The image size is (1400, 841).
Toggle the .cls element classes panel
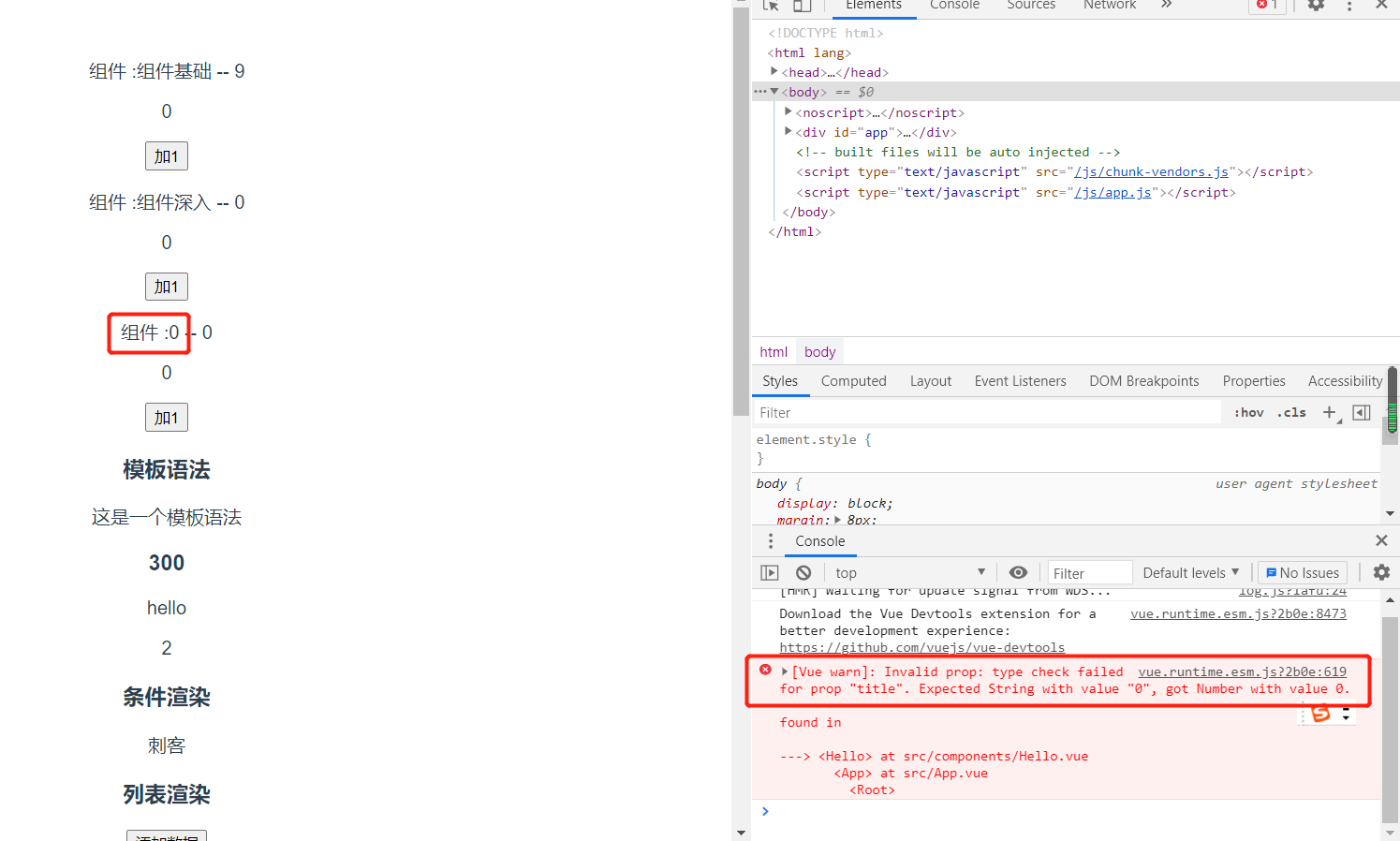click(x=1291, y=412)
